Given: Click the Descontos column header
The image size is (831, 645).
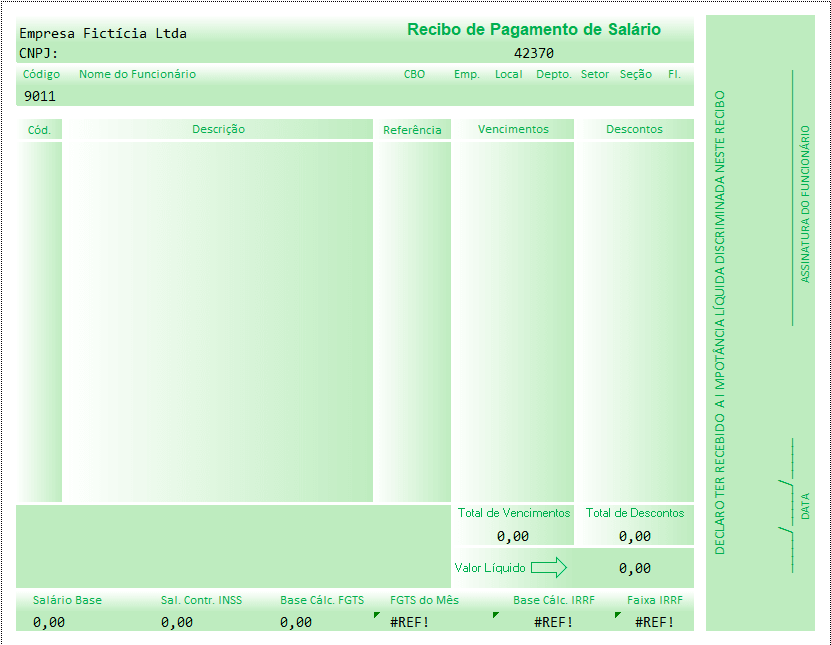Looking at the screenshot, I should [634, 129].
